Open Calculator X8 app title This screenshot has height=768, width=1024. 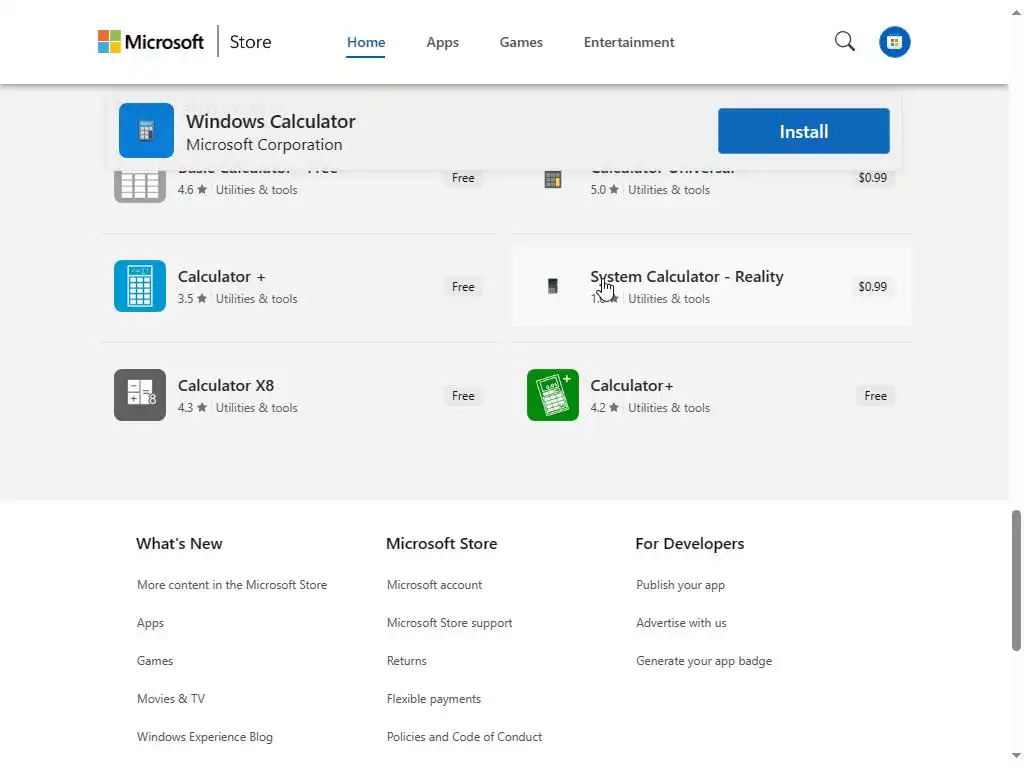coord(226,385)
